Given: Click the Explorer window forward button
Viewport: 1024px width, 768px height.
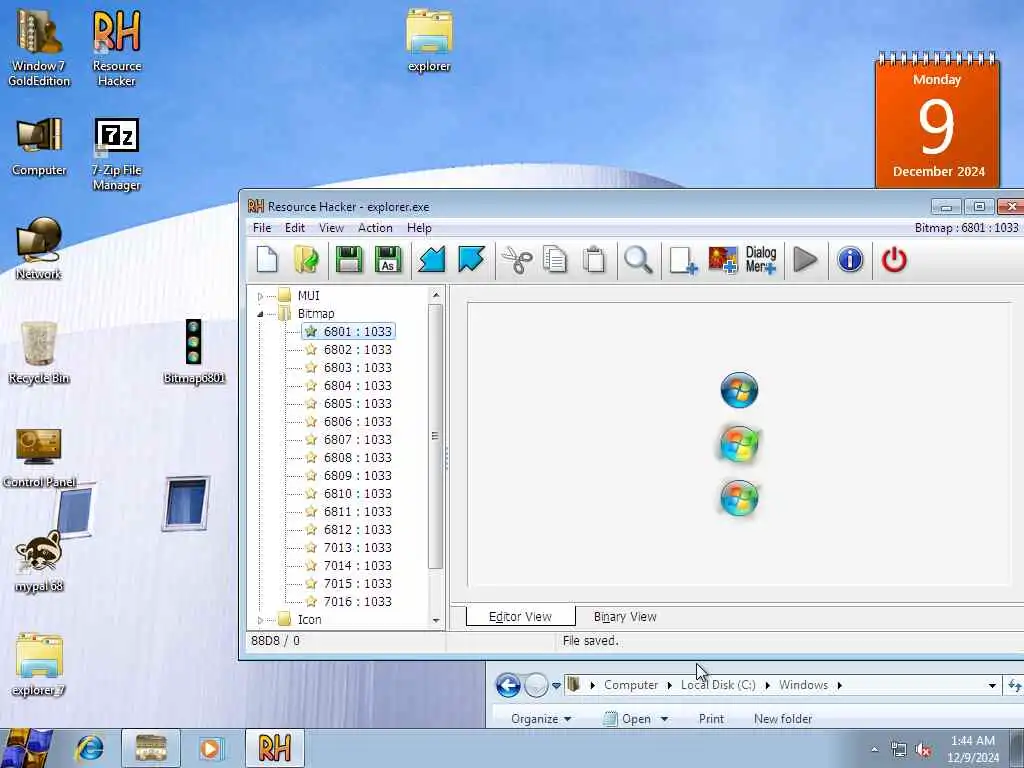Looking at the screenshot, I should 536,685.
